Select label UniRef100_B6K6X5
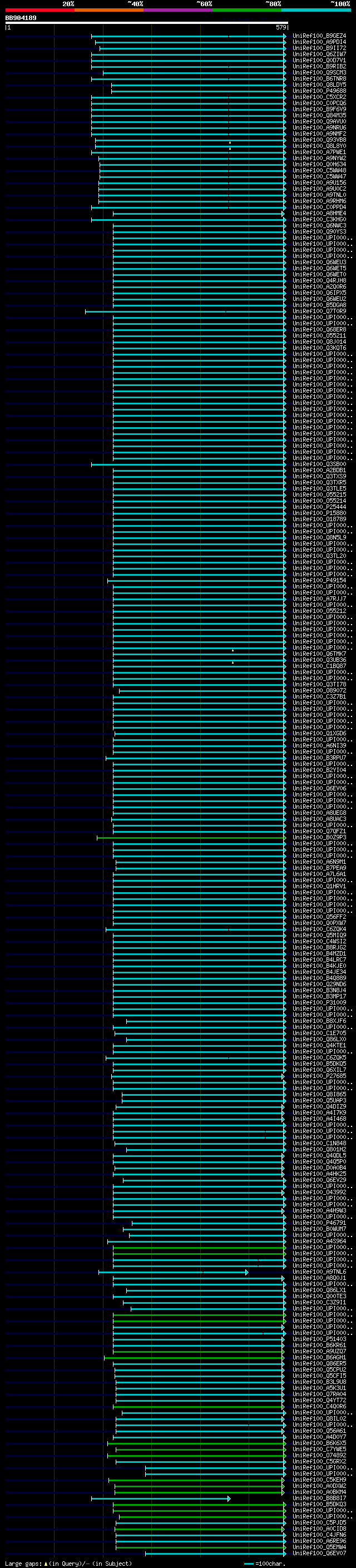 (319, 1443)
